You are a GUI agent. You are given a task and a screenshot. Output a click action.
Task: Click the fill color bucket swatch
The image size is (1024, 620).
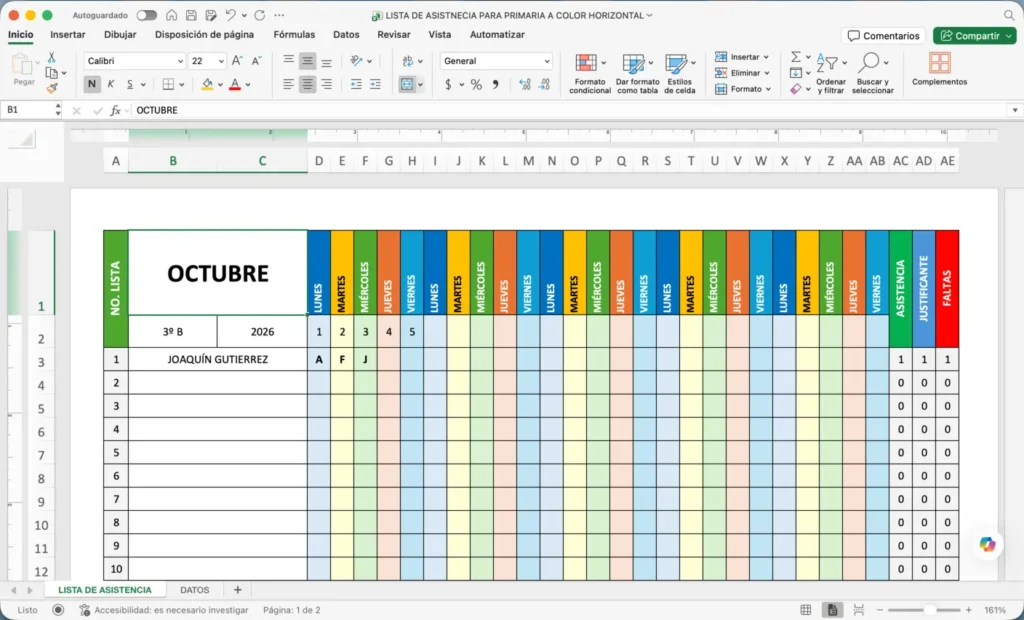point(207,84)
